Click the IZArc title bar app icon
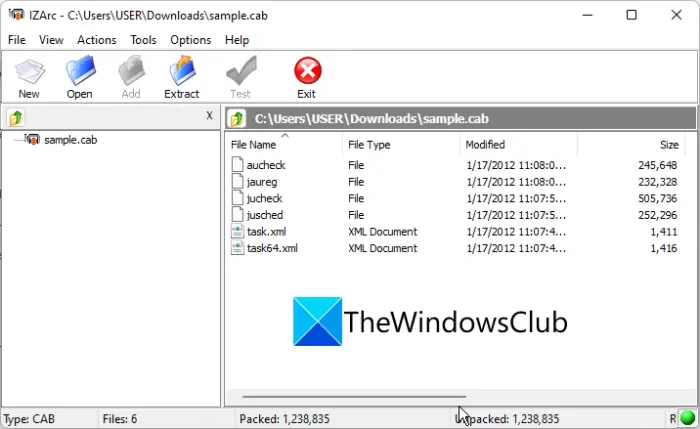Viewport: 700px width, 429px height. [17, 15]
